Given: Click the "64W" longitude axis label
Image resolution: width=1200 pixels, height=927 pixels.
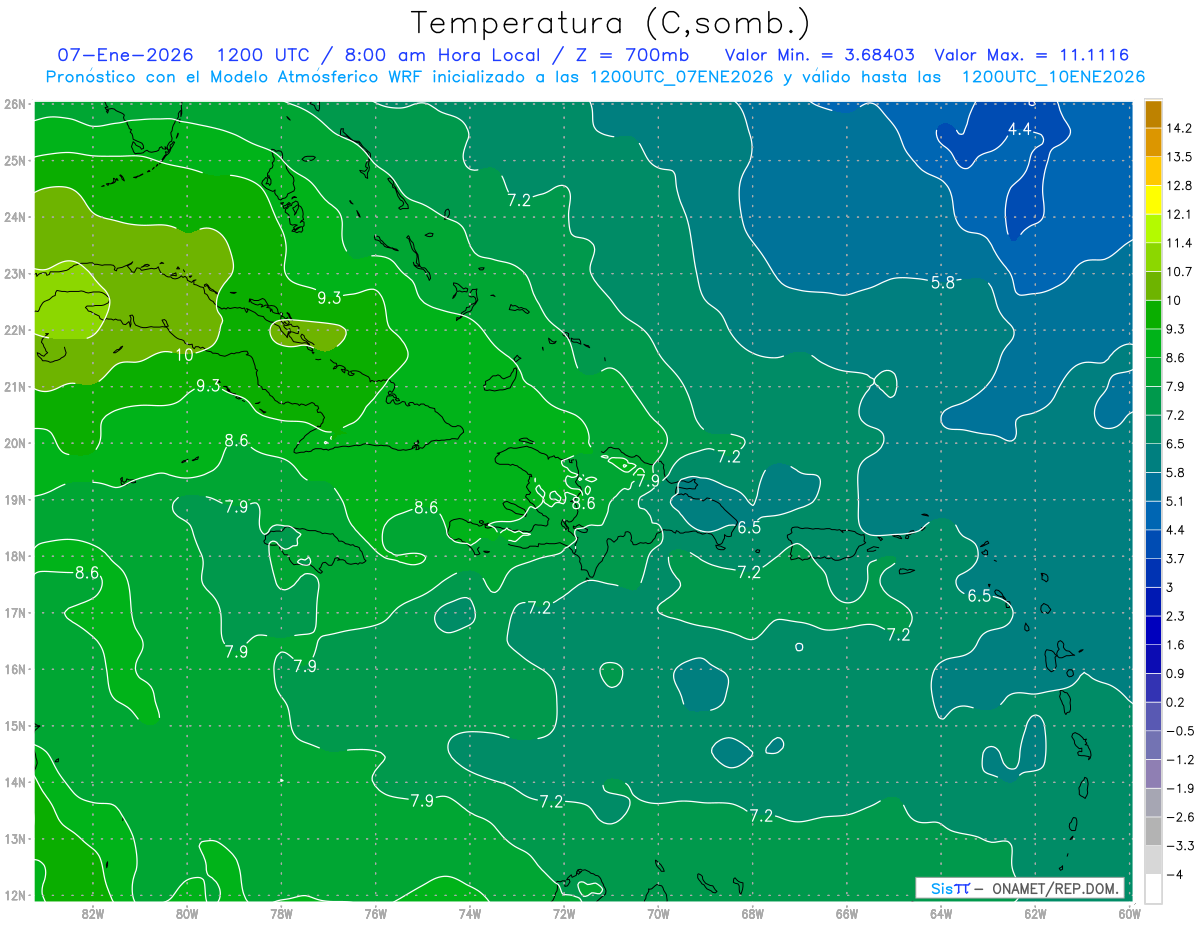Looking at the screenshot, I should pyautogui.click(x=941, y=913).
